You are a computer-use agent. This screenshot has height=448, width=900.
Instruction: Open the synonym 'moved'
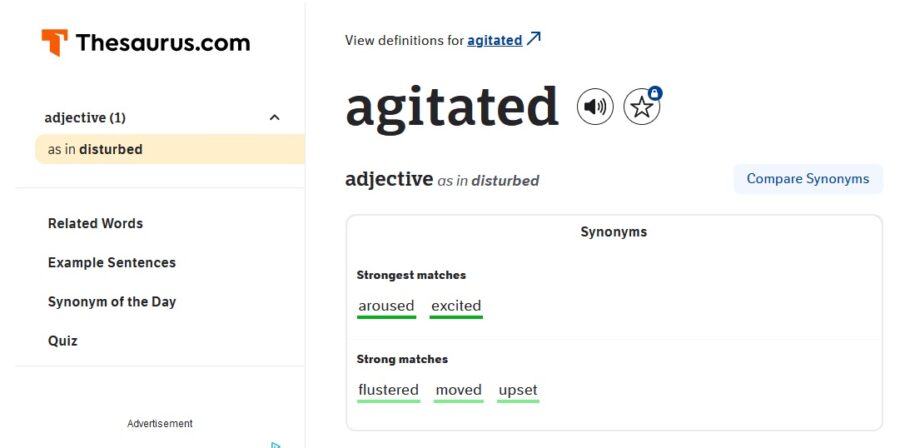pos(459,391)
